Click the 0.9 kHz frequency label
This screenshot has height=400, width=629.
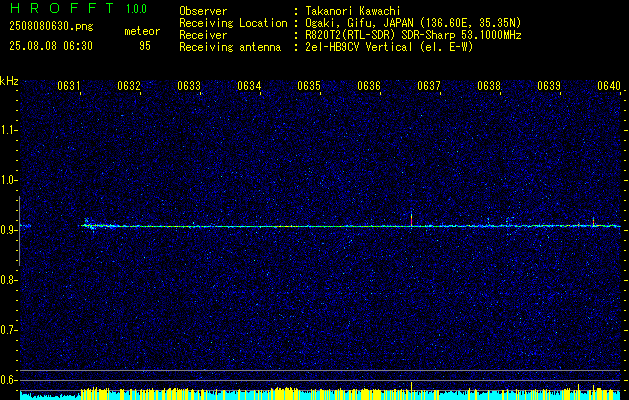pos(7,230)
